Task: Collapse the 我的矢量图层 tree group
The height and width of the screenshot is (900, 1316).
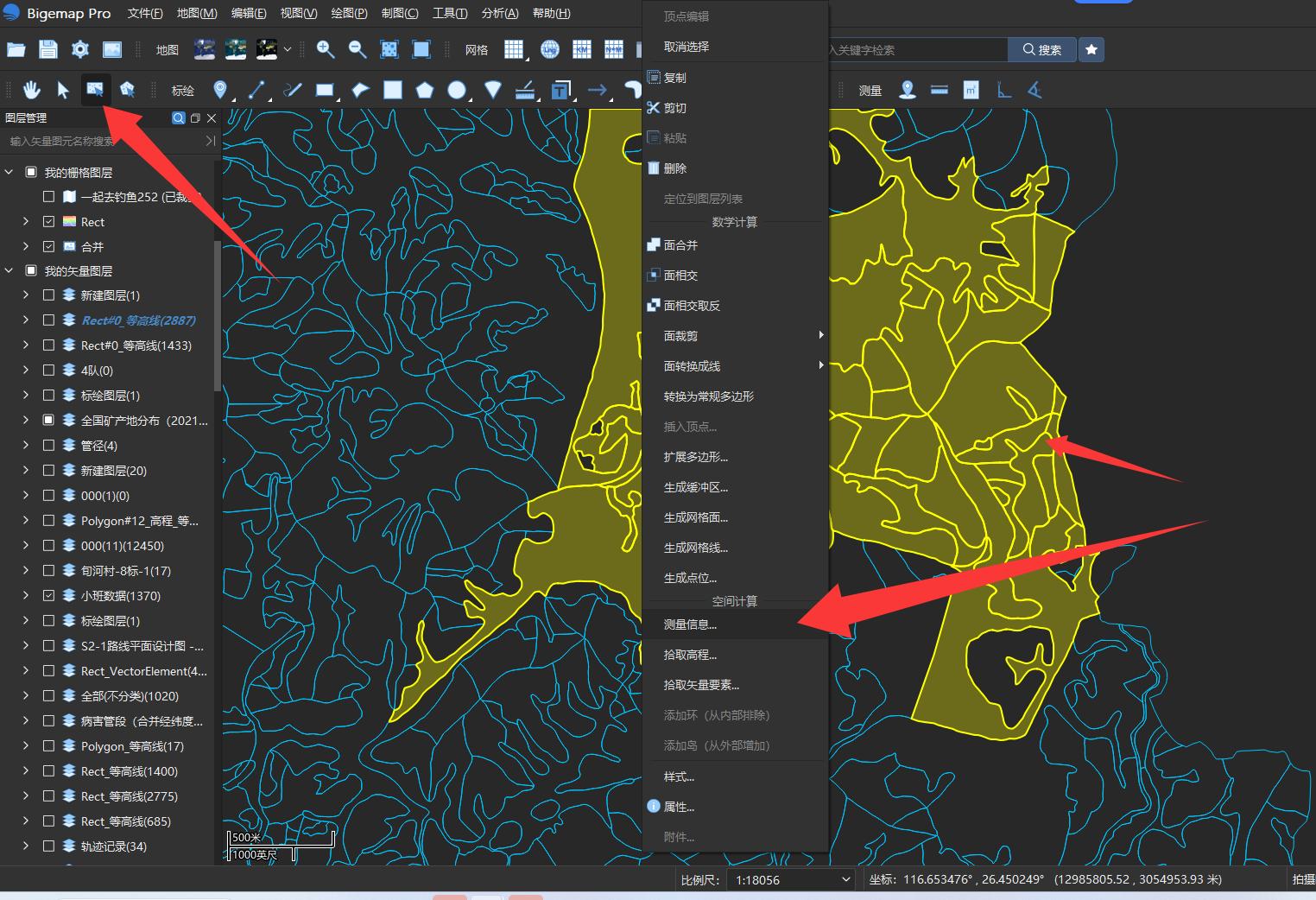Action: point(9,270)
